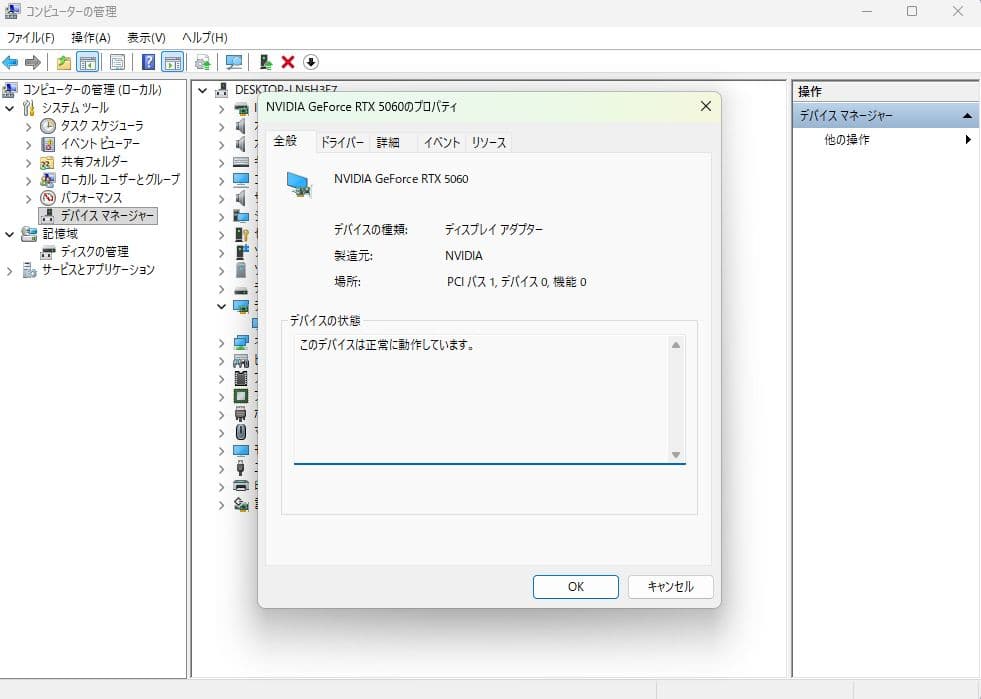Click the DESKTOP computer root node icon
Image resolution: width=981 pixels, height=699 pixels.
click(x=222, y=90)
